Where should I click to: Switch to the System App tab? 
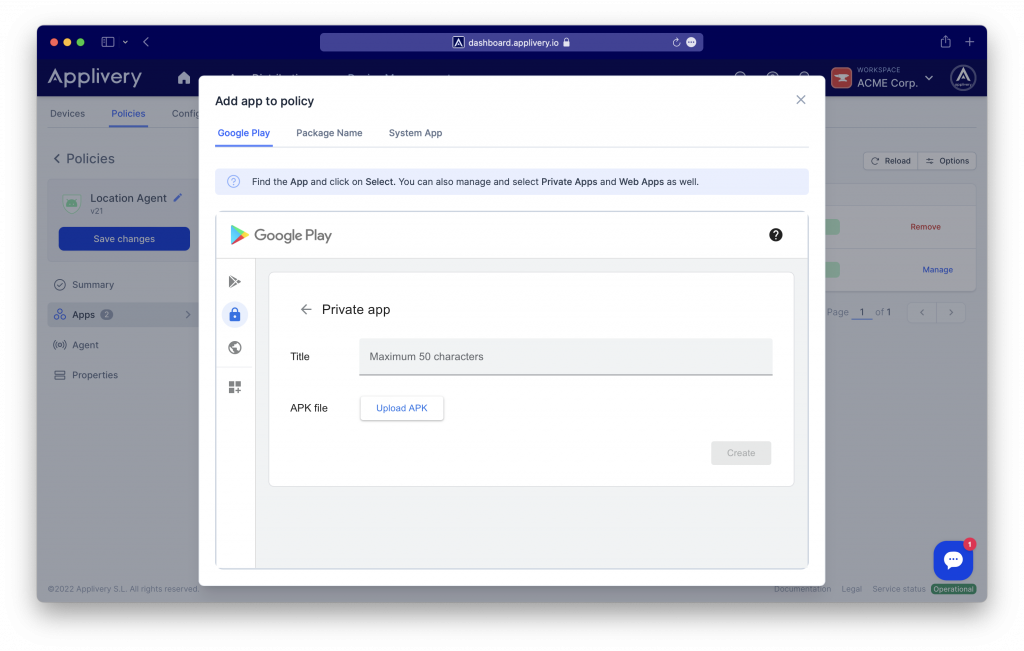click(x=415, y=133)
